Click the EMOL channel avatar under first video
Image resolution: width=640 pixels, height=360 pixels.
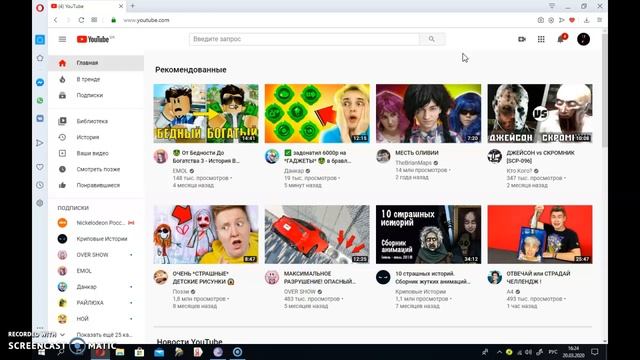161,156
